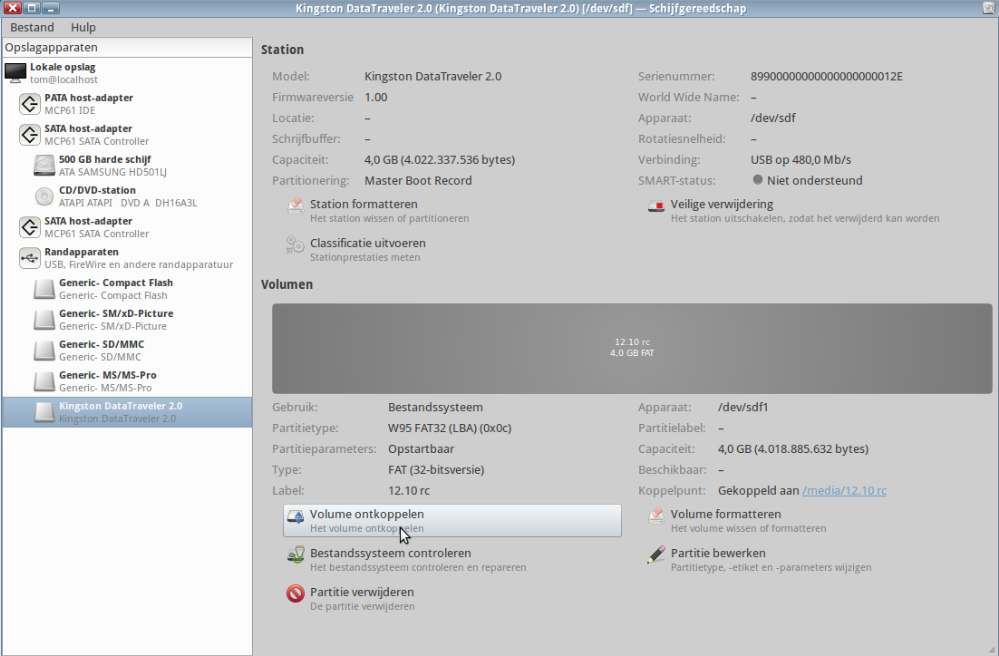999x656 pixels.
Task: Click the FAT (32-bitsversie) type value
Action: [x=436, y=469]
